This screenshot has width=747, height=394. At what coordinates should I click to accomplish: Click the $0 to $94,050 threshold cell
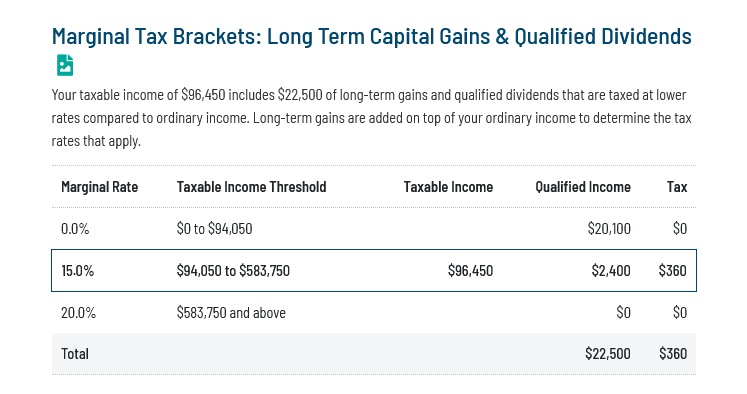pyautogui.click(x=214, y=229)
